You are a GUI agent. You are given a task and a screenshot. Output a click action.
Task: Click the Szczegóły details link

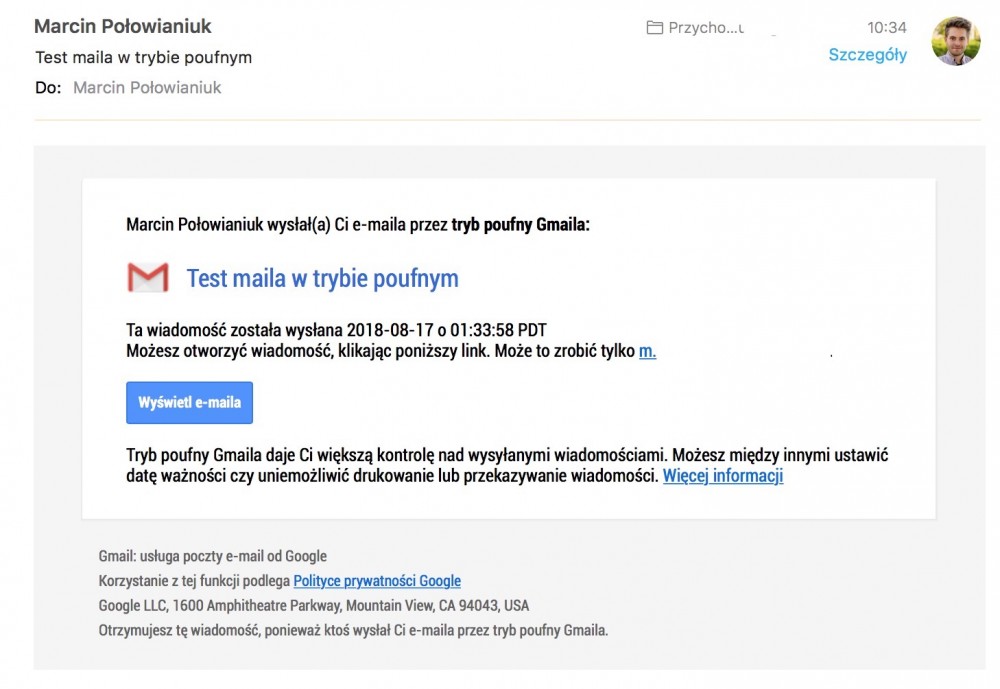[x=867, y=55]
